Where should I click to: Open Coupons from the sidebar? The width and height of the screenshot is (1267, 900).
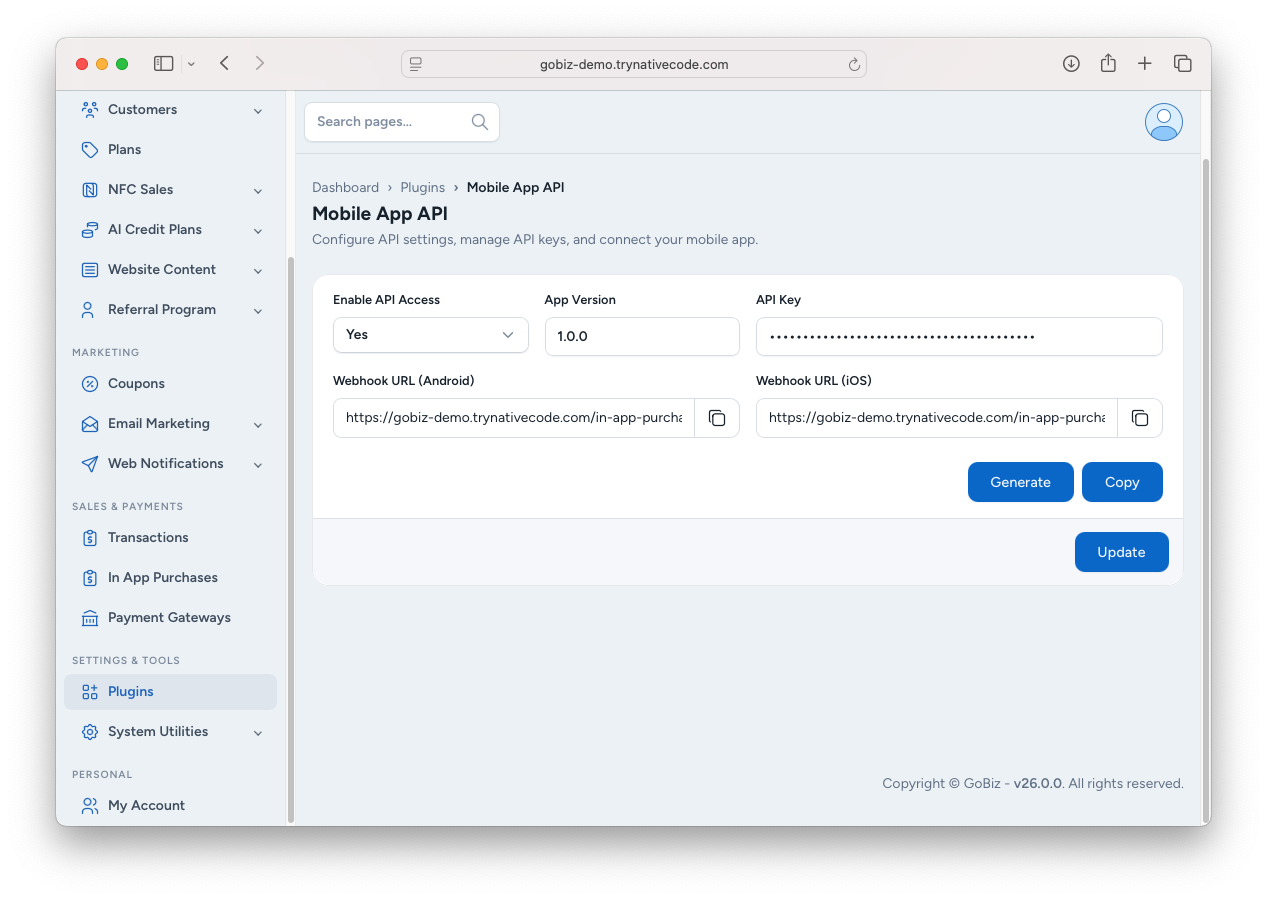(170, 384)
